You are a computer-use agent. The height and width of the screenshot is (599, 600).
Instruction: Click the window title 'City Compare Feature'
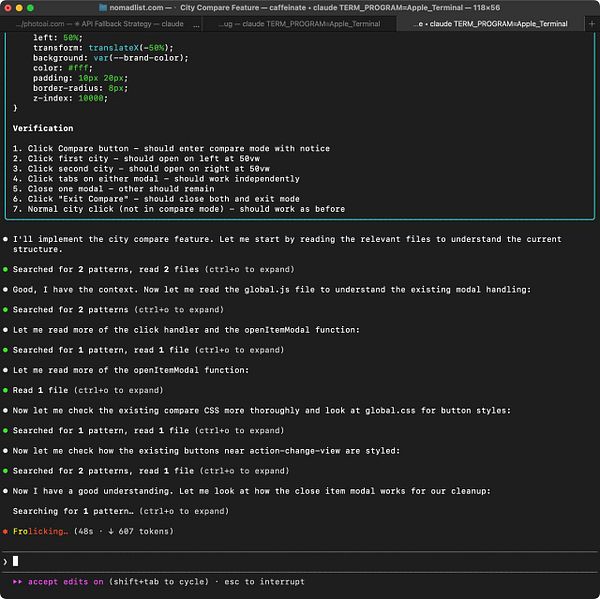[220, 8]
